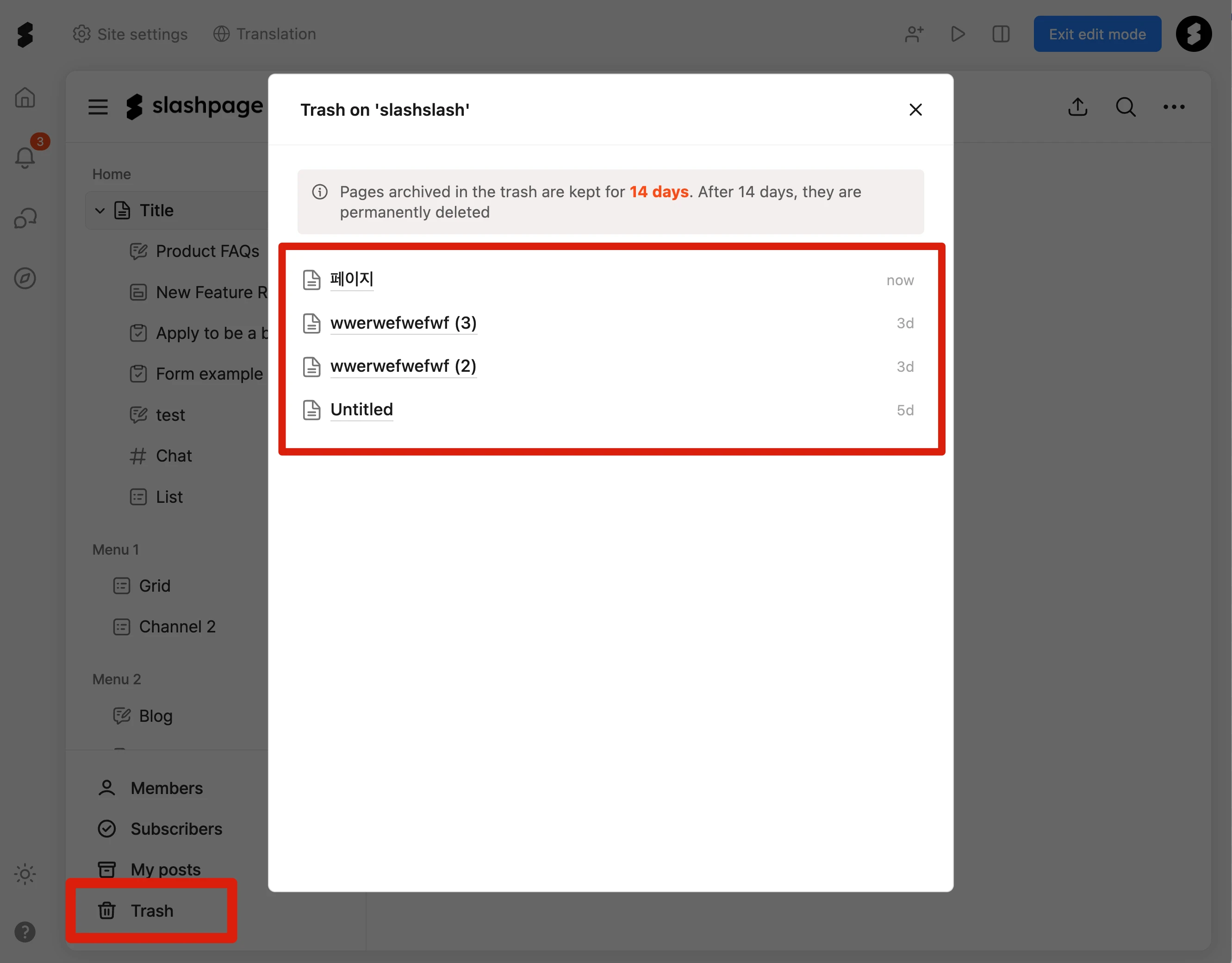Click the Slashpage logo at top left
The width and height of the screenshot is (1232, 963).
click(25, 34)
